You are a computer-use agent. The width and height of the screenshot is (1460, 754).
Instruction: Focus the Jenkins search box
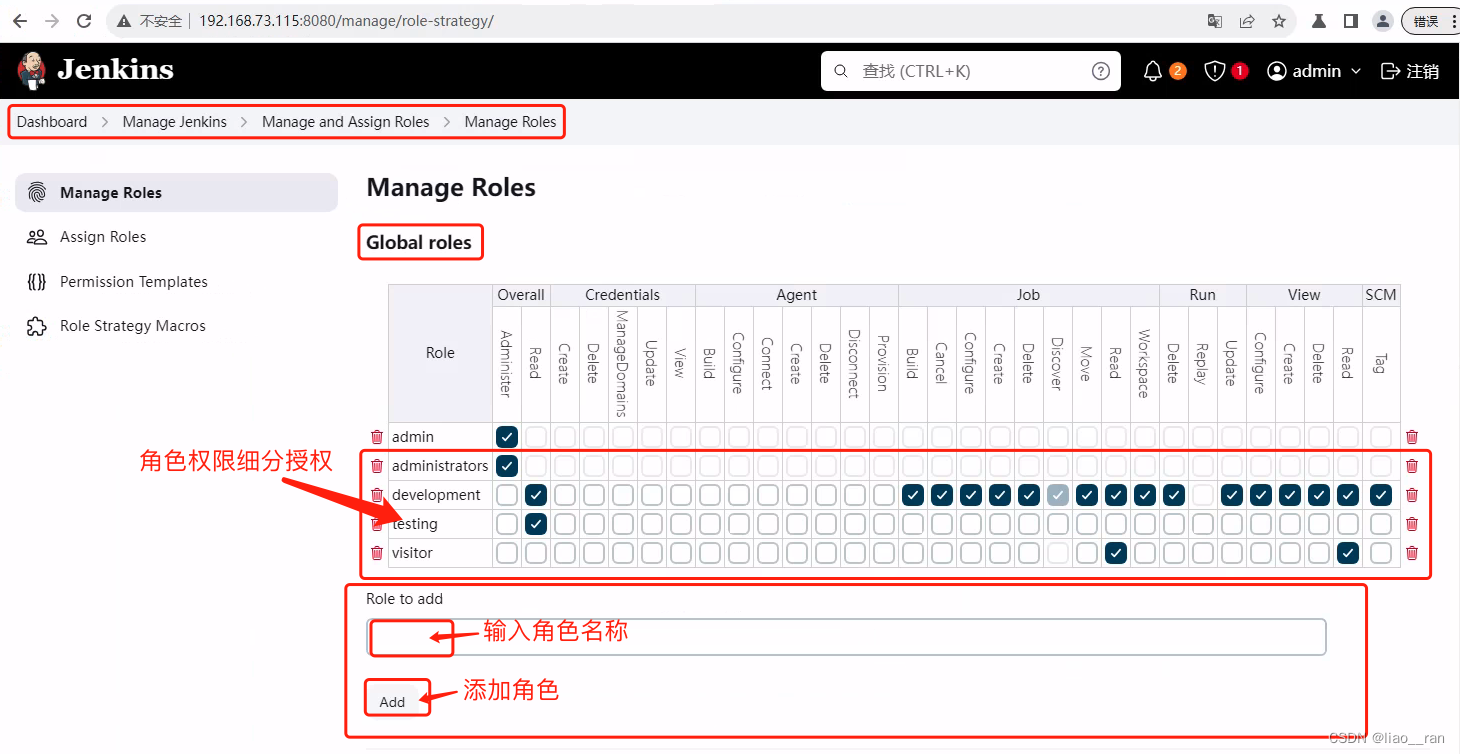pyautogui.click(x=970, y=71)
